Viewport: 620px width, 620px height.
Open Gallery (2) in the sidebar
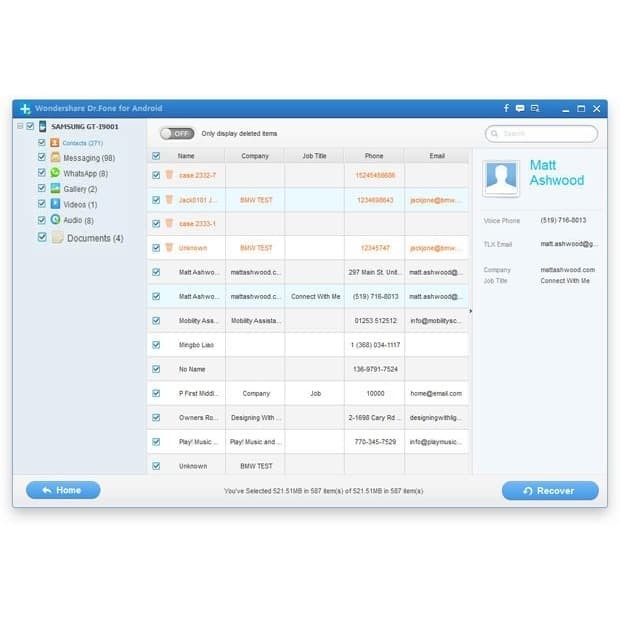pyautogui.click(x=80, y=189)
